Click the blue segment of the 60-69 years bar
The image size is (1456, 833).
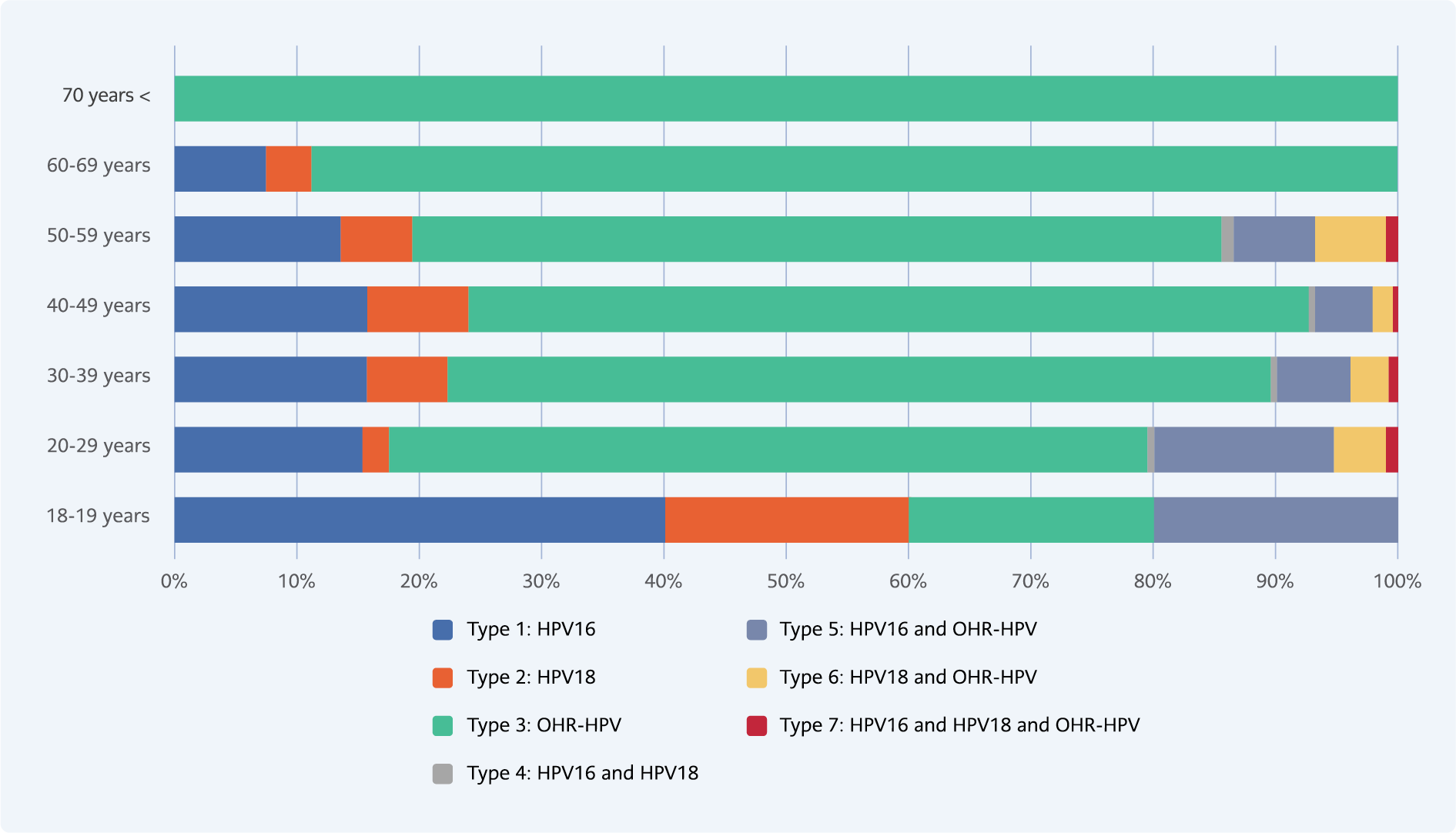pos(219,169)
